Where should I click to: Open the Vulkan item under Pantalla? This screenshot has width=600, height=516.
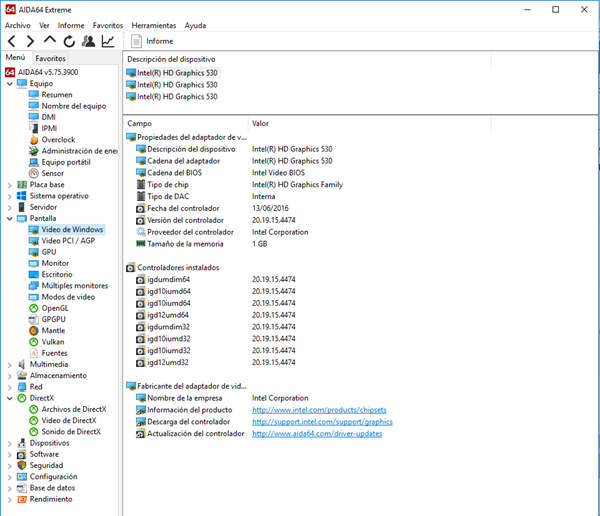(53, 341)
